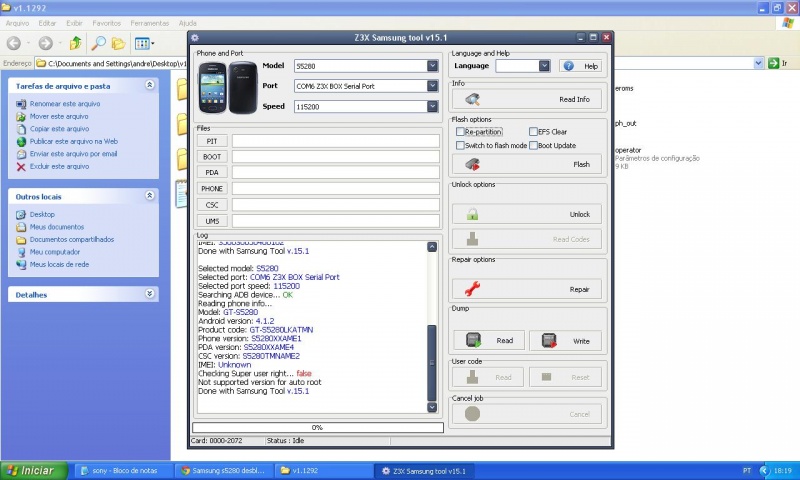
Task: Open the Ajuda menu
Action: pos(188,23)
